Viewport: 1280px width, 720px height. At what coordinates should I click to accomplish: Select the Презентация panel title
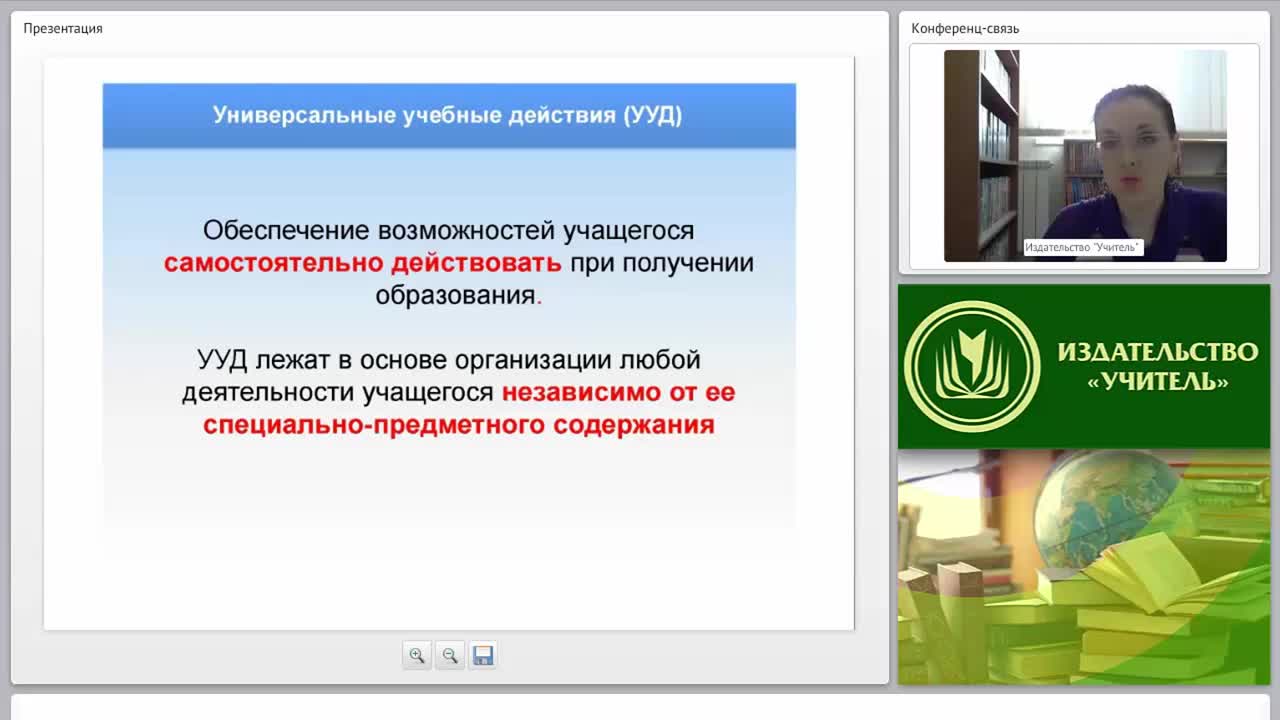coord(63,28)
